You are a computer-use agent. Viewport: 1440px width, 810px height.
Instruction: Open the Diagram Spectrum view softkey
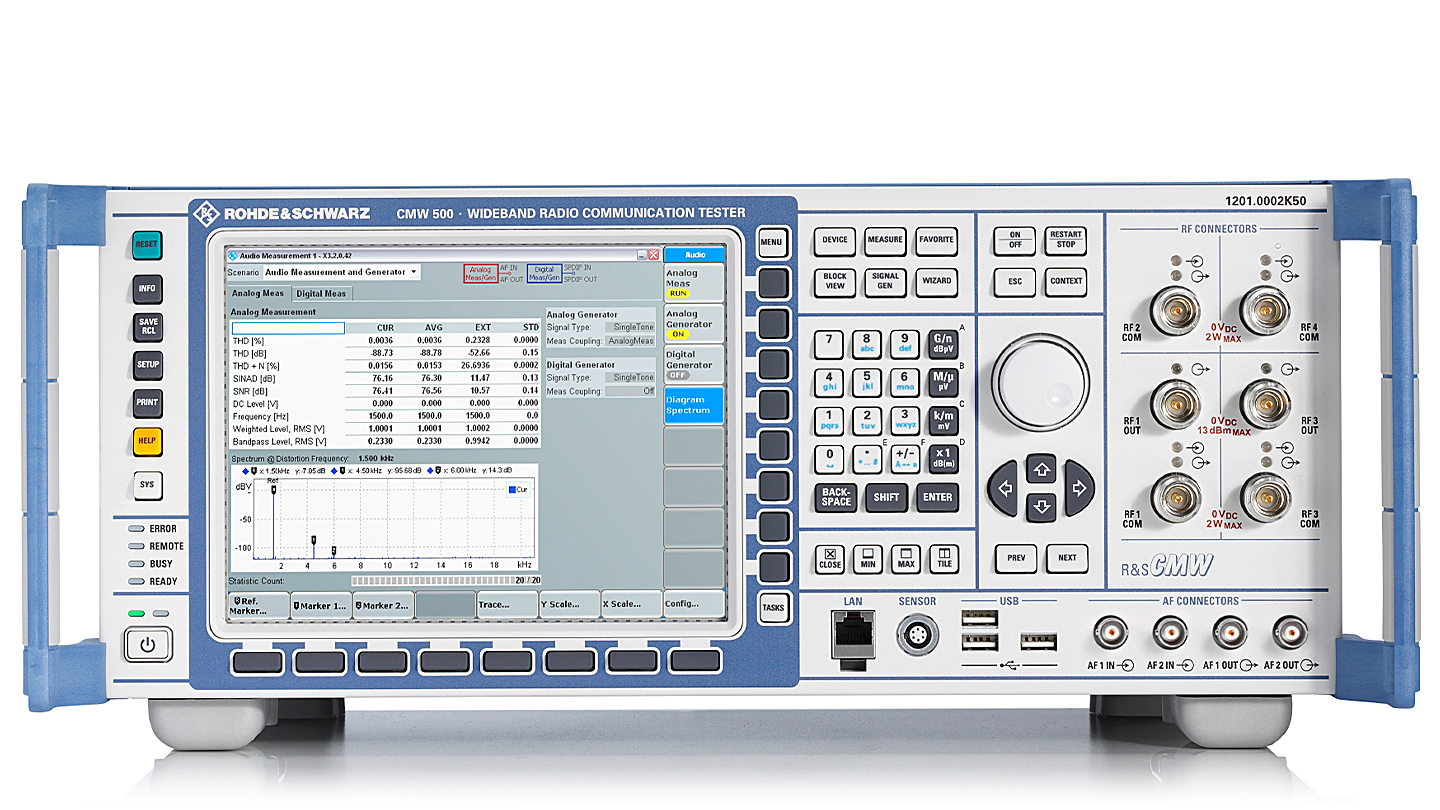pos(692,405)
